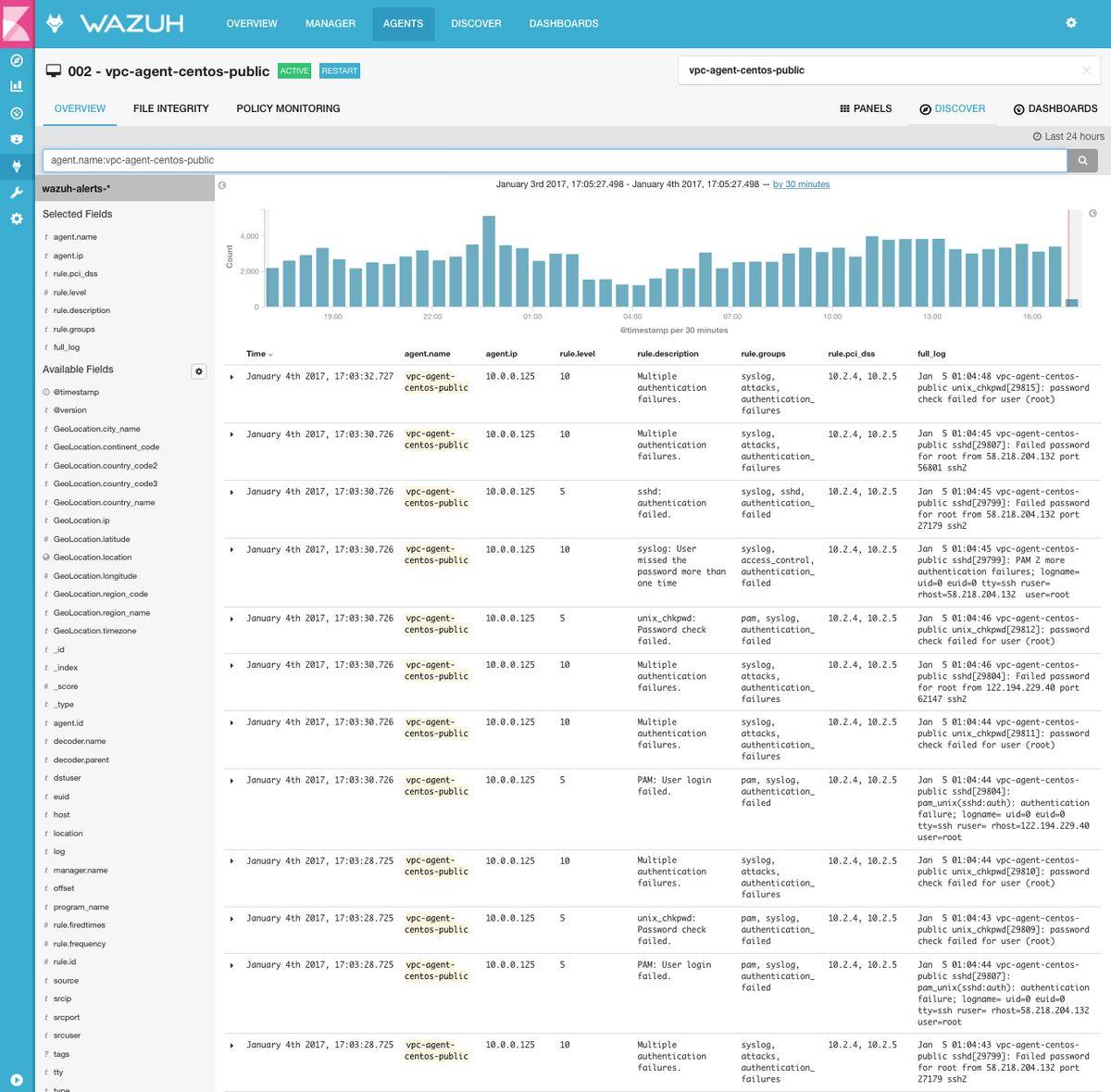The height and width of the screenshot is (1092, 1111).
Task: Click the Wazuh logo in the header
Action: 115,23
